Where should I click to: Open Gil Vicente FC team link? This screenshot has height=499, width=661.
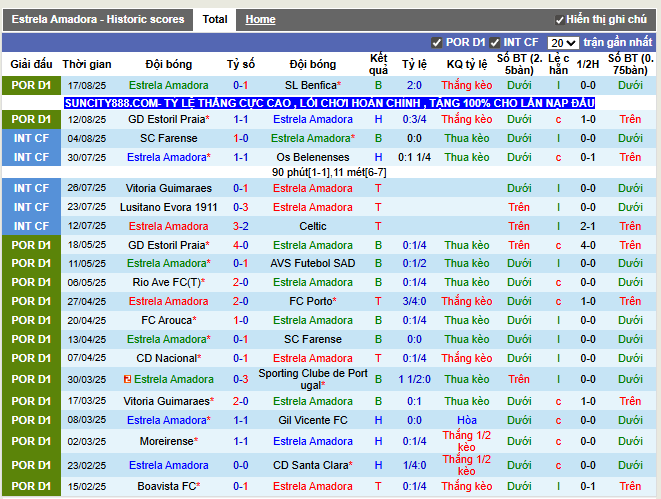(313, 420)
